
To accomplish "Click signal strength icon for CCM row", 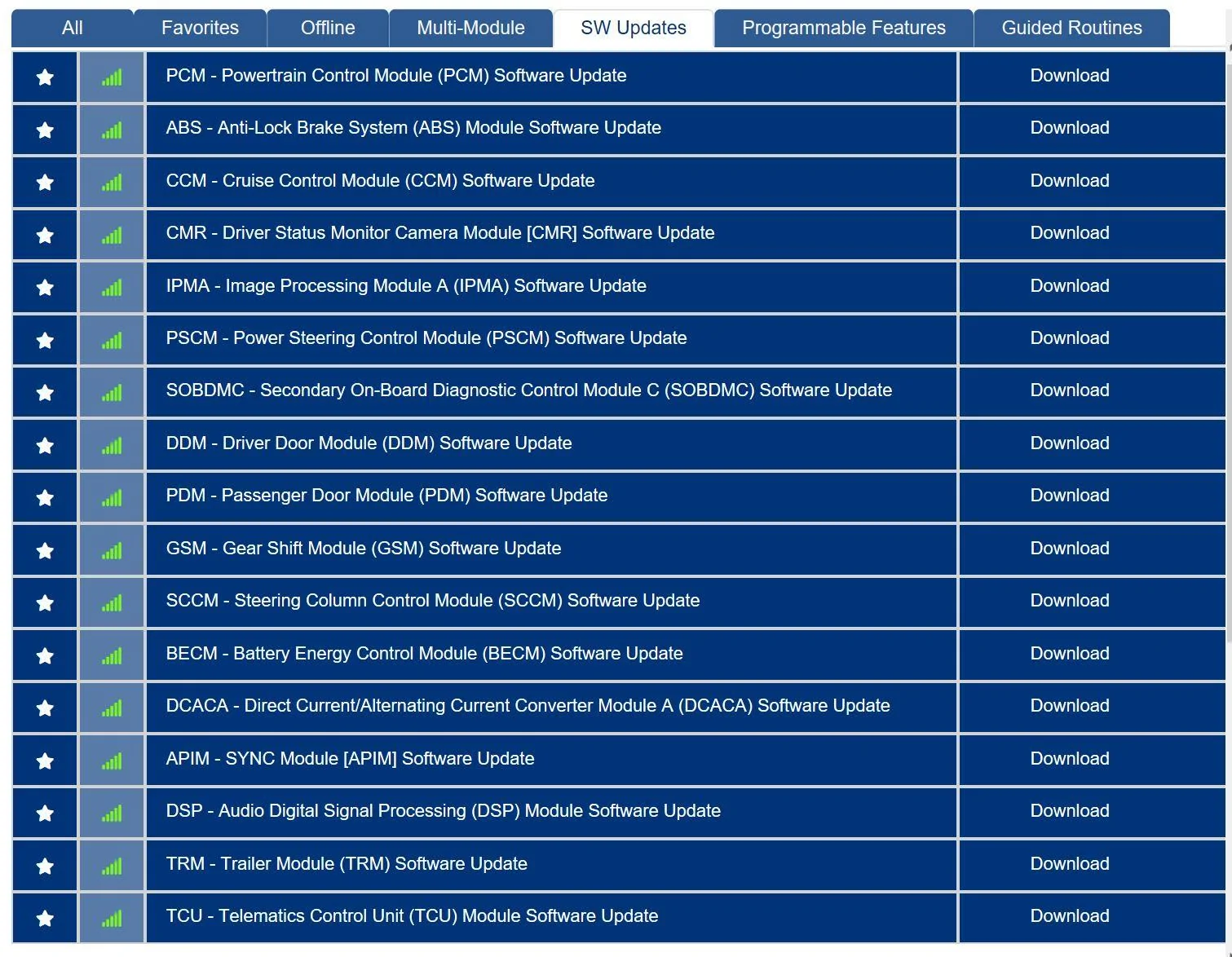I will click(x=112, y=183).
